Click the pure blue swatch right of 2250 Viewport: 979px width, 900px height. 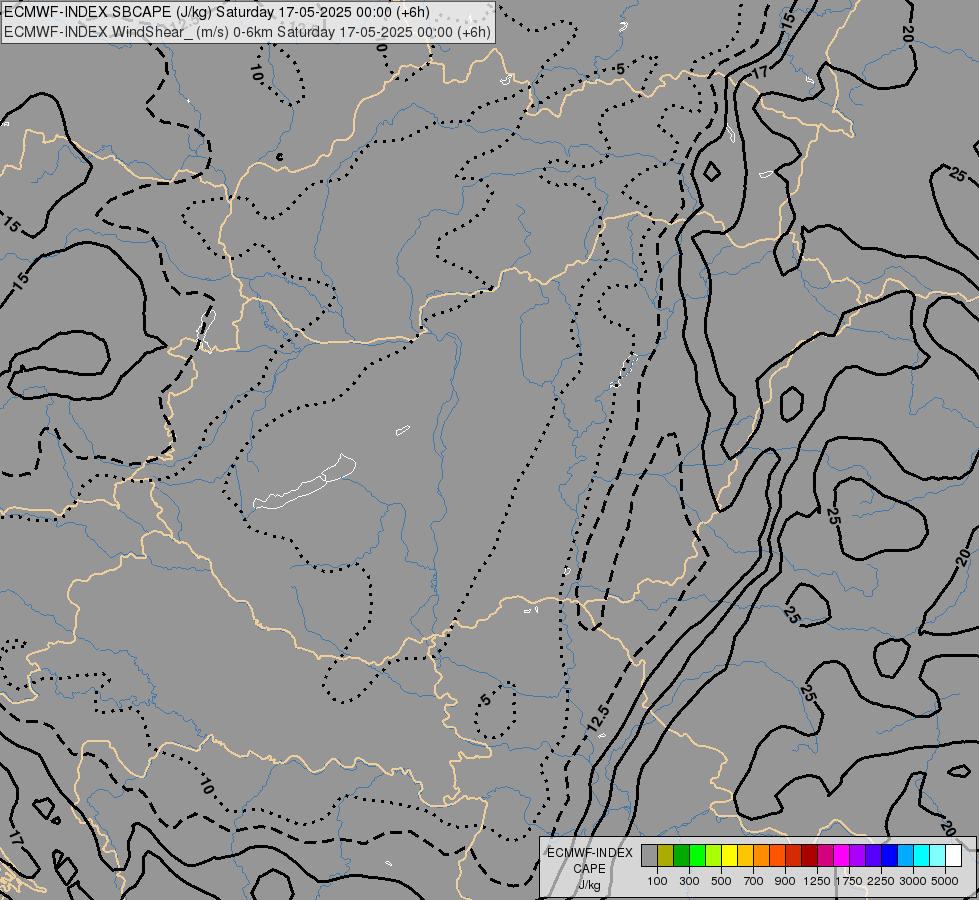(889, 856)
